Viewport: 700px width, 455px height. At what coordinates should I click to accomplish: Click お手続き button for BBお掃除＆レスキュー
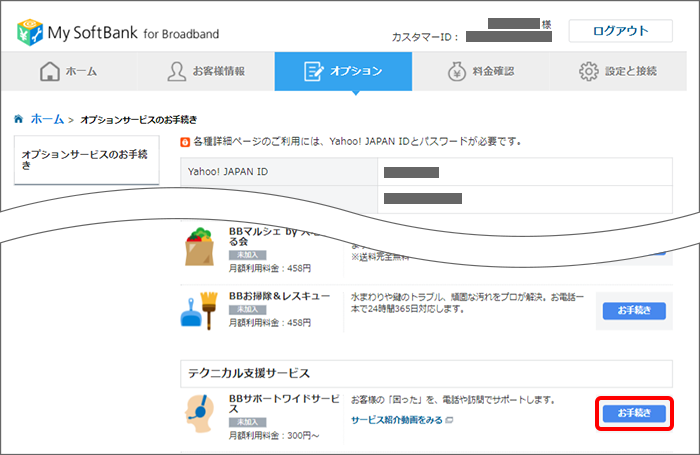click(634, 310)
